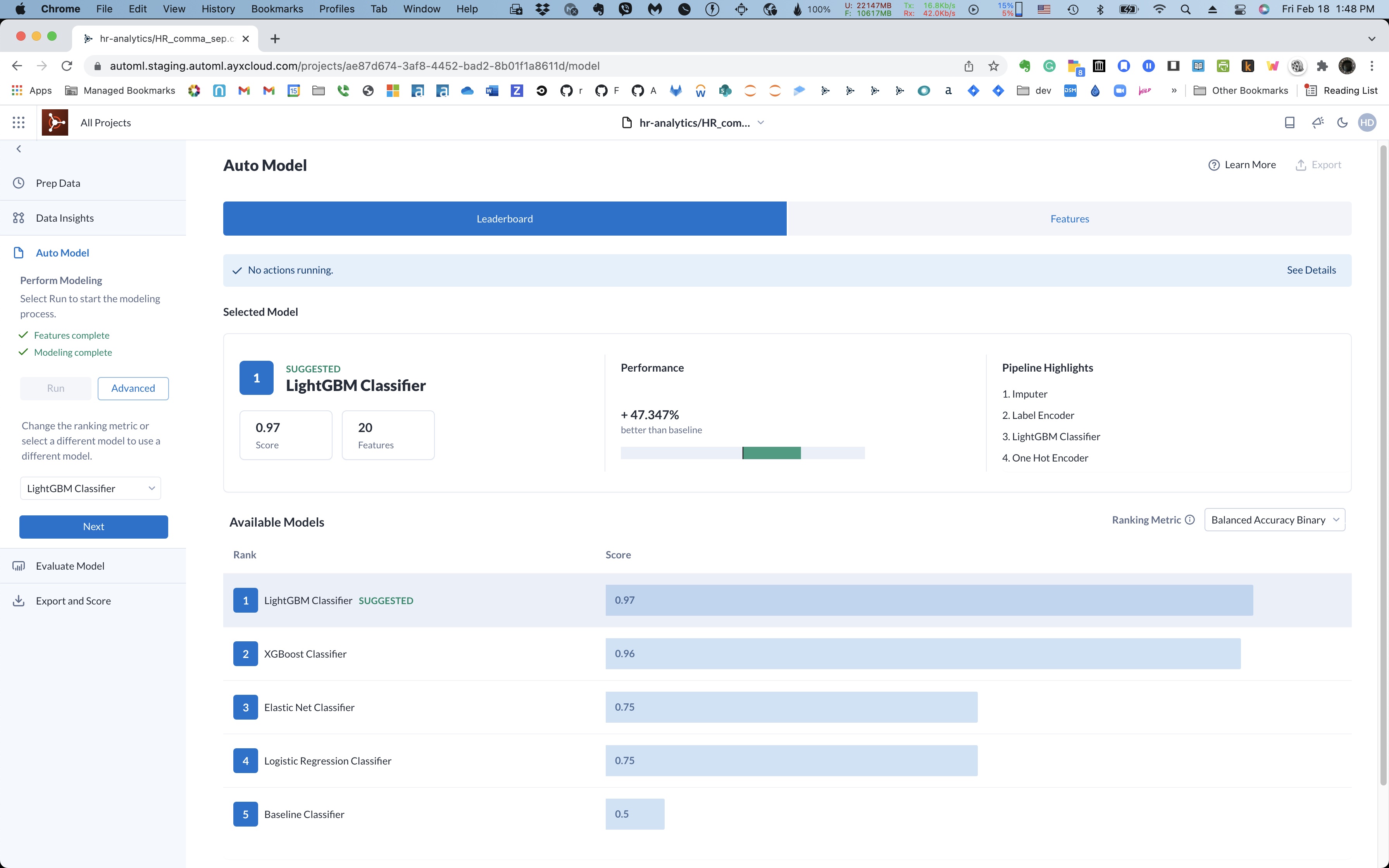This screenshot has width=1389, height=868.
Task: Open the Bookmarks menu in the menu bar
Action: pyautogui.click(x=277, y=9)
